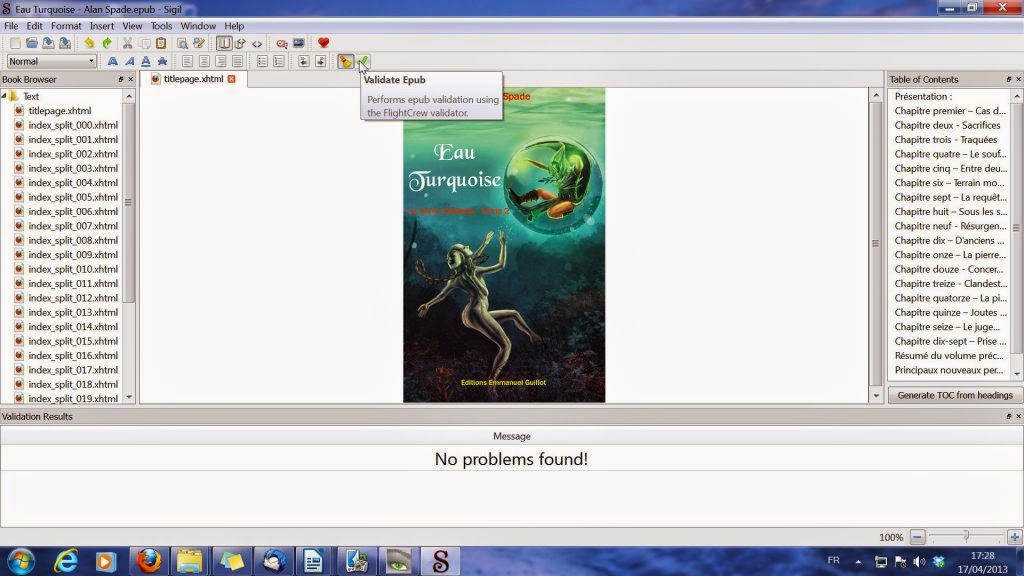This screenshot has height=576, width=1024.
Task: Open Internet Explorer from taskbar
Action: (x=65, y=561)
